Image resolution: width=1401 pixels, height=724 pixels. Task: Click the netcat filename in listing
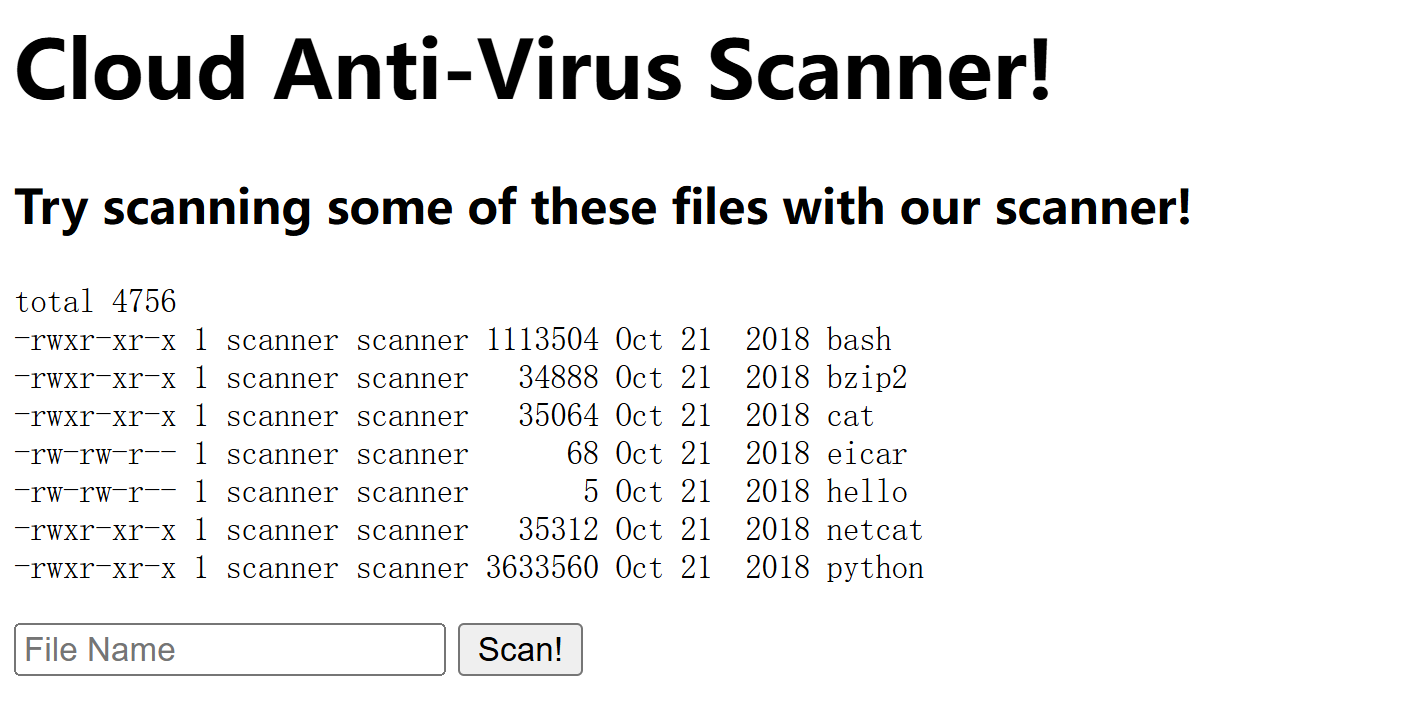(x=875, y=530)
